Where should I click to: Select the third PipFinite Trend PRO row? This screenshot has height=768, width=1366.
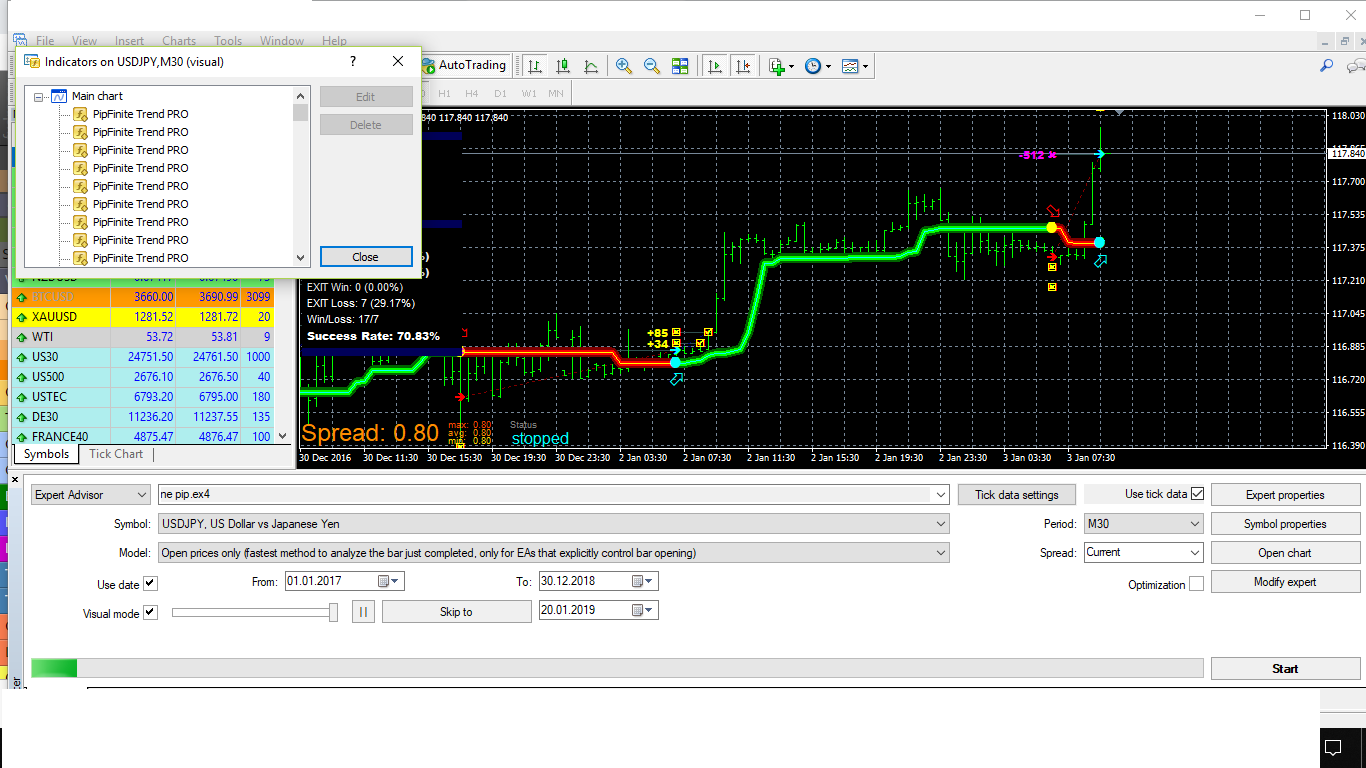point(140,150)
